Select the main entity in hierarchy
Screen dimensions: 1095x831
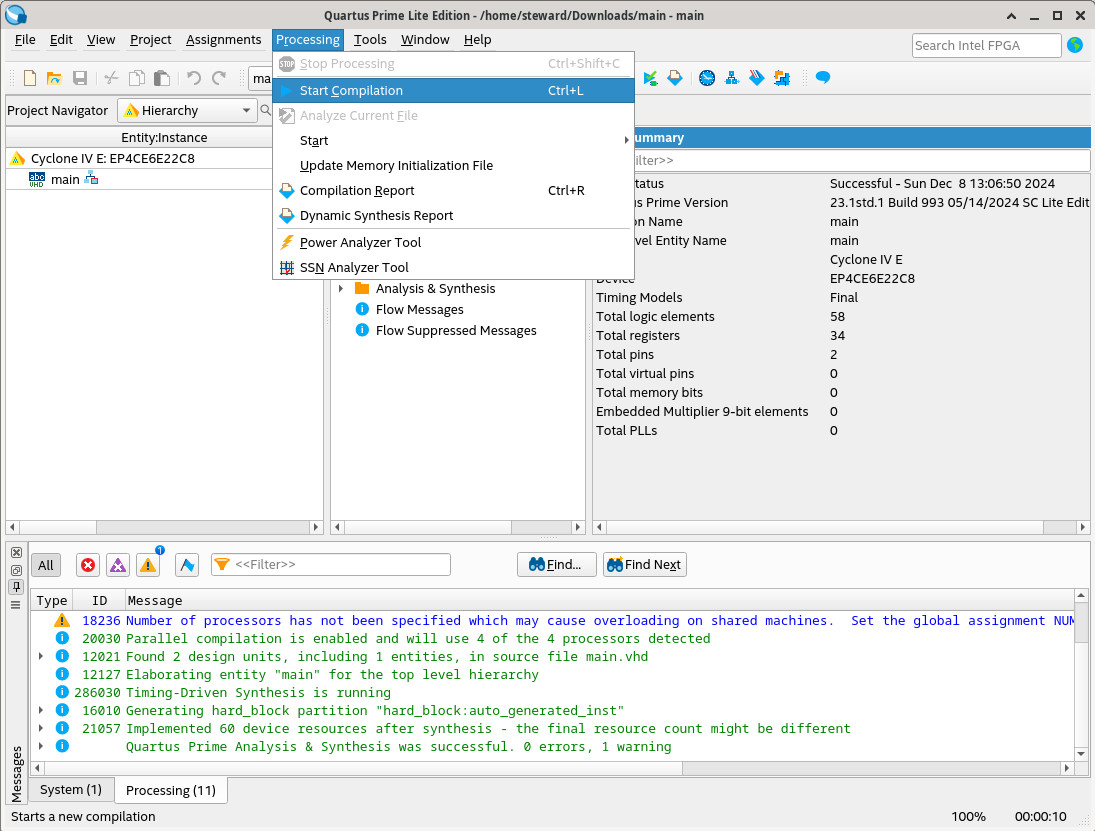pos(65,179)
